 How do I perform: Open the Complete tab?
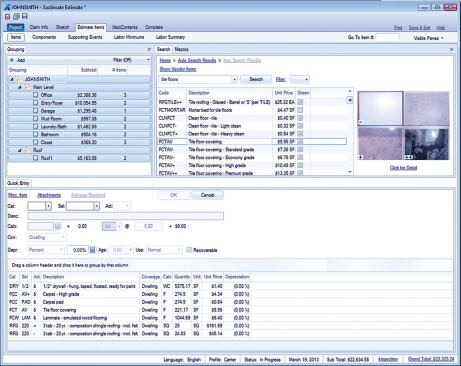click(x=154, y=27)
